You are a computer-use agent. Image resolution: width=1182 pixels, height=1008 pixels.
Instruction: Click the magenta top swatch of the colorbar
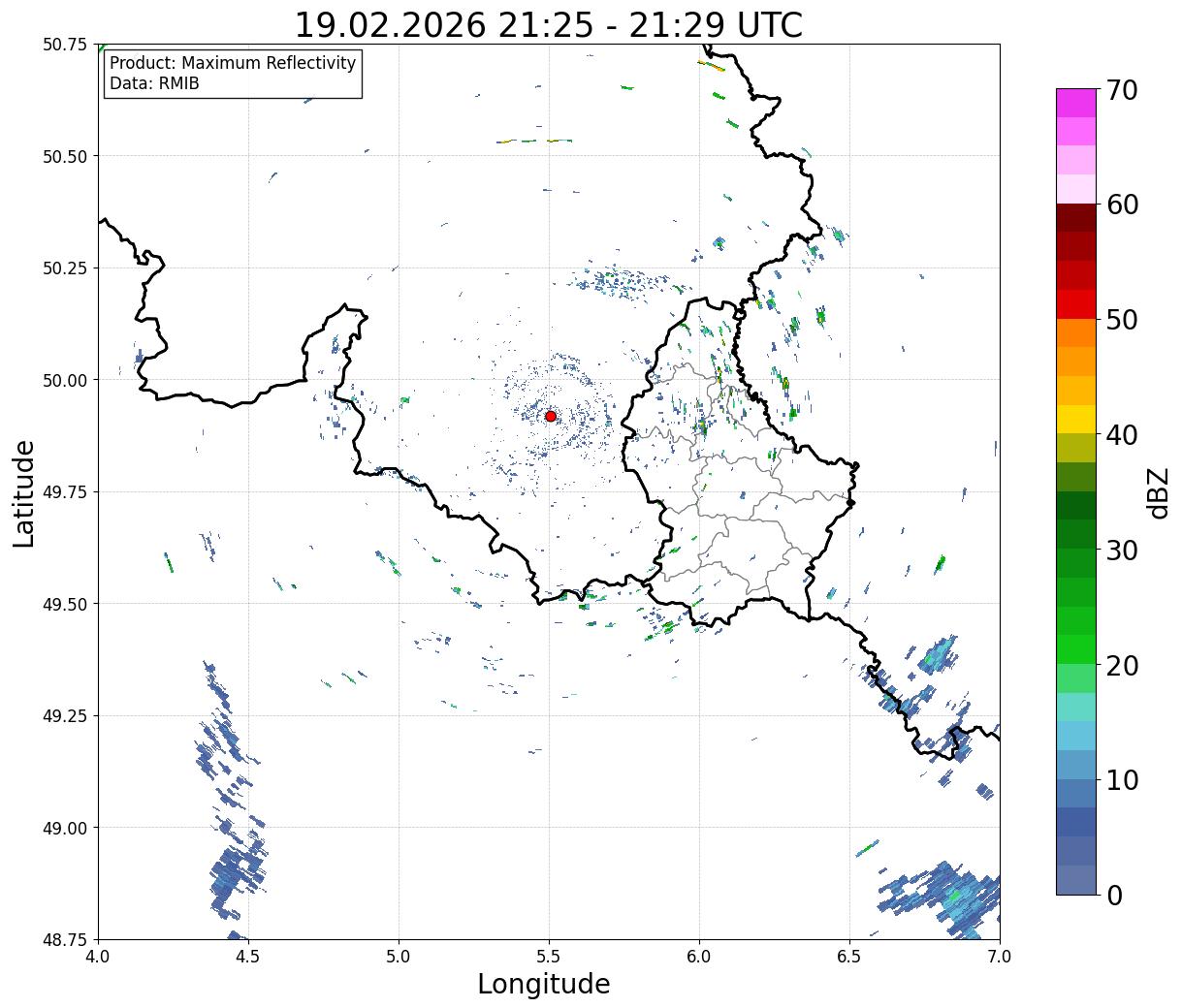[1076, 103]
